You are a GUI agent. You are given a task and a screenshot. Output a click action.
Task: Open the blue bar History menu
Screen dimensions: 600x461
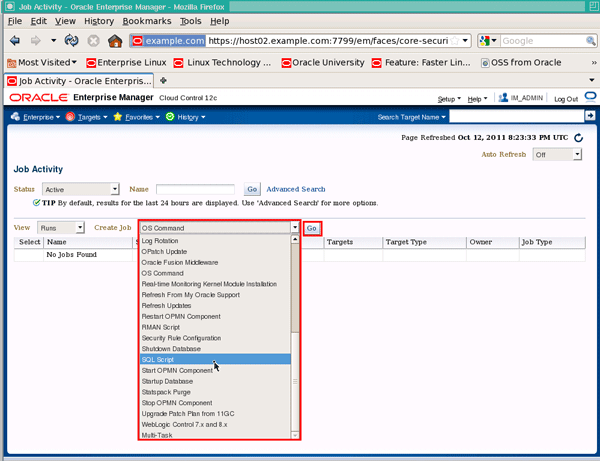pos(186,117)
